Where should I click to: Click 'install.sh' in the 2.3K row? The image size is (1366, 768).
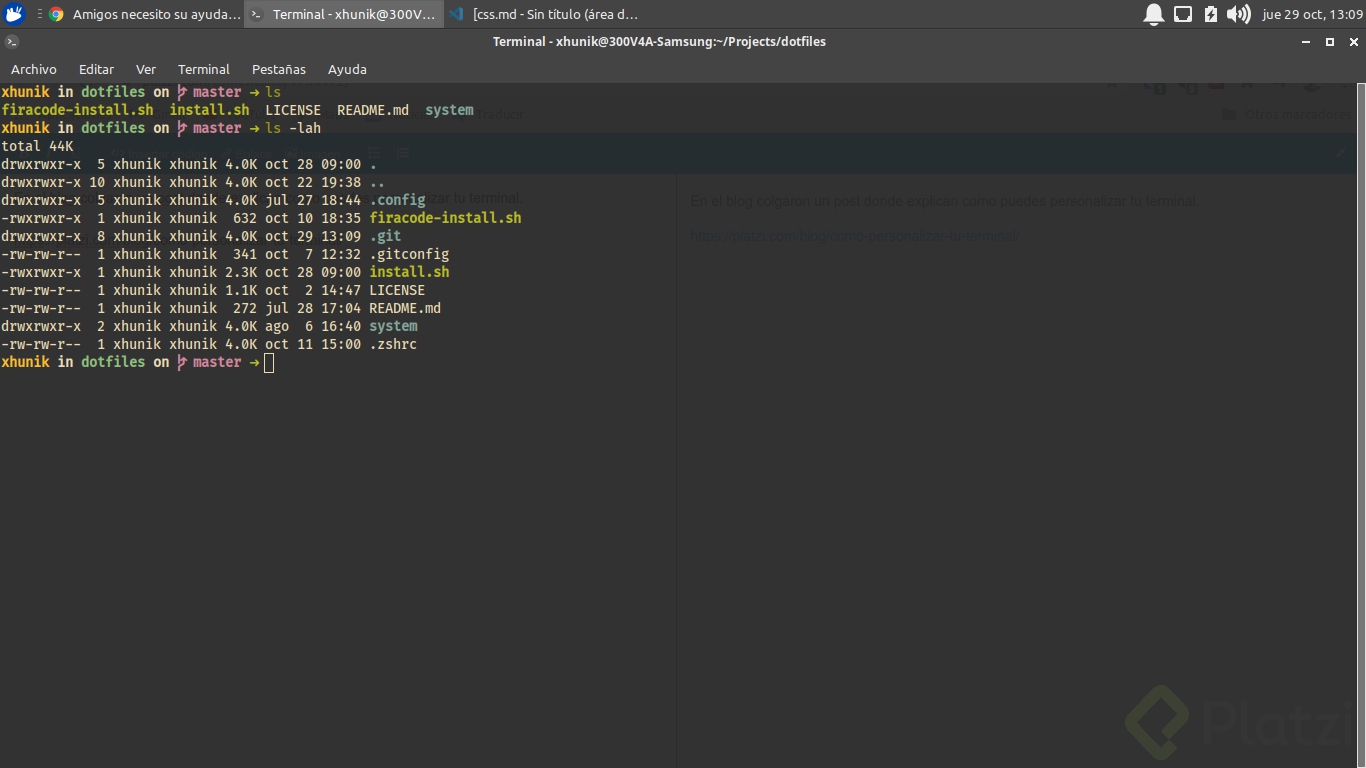click(x=409, y=272)
